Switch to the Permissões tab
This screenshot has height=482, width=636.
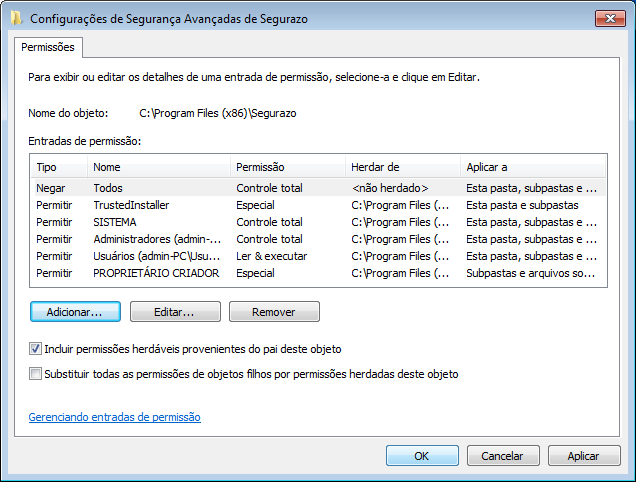click(48, 47)
